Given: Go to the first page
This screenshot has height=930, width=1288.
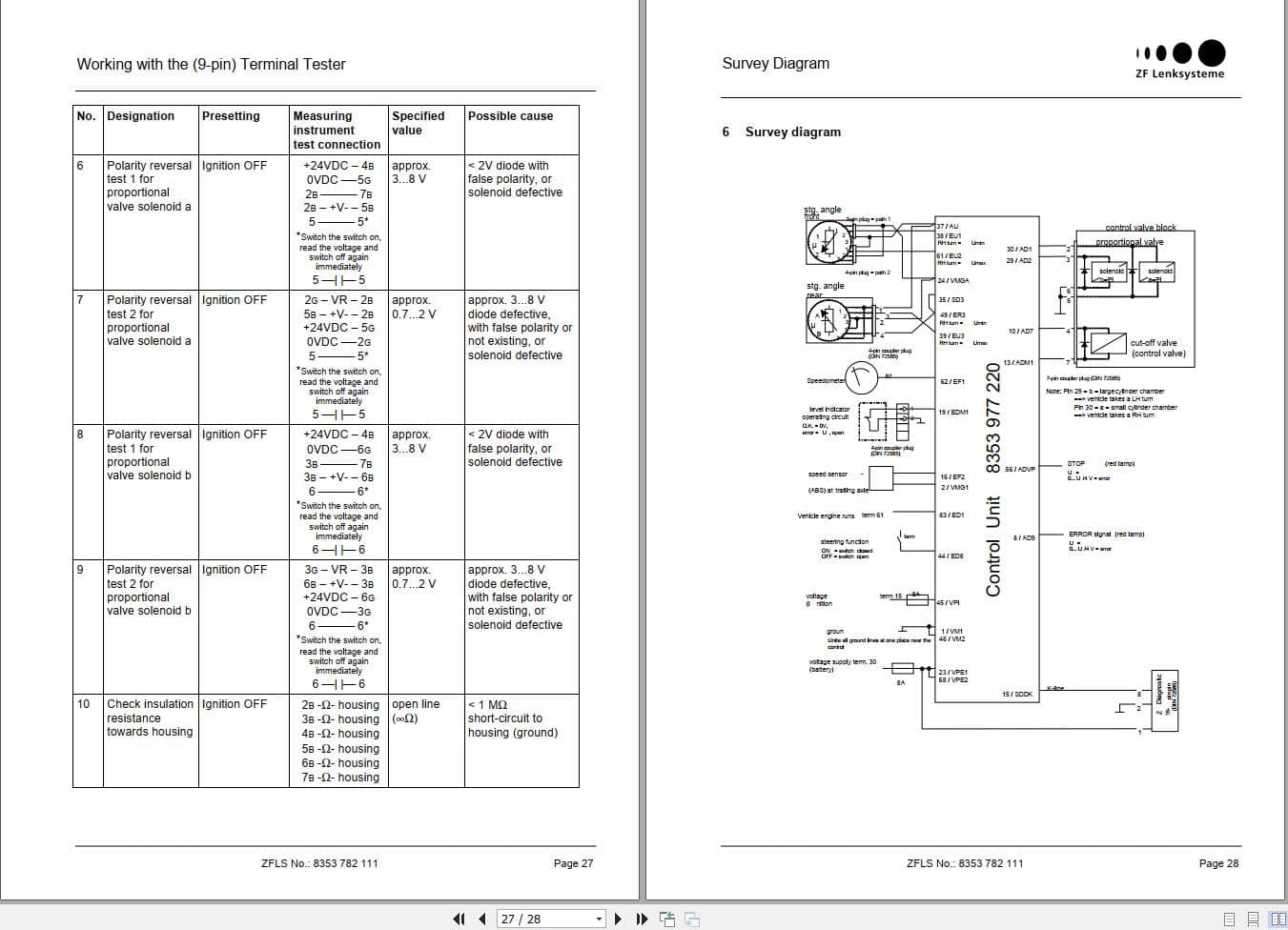Looking at the screenshot, I should tap(459, 918).
